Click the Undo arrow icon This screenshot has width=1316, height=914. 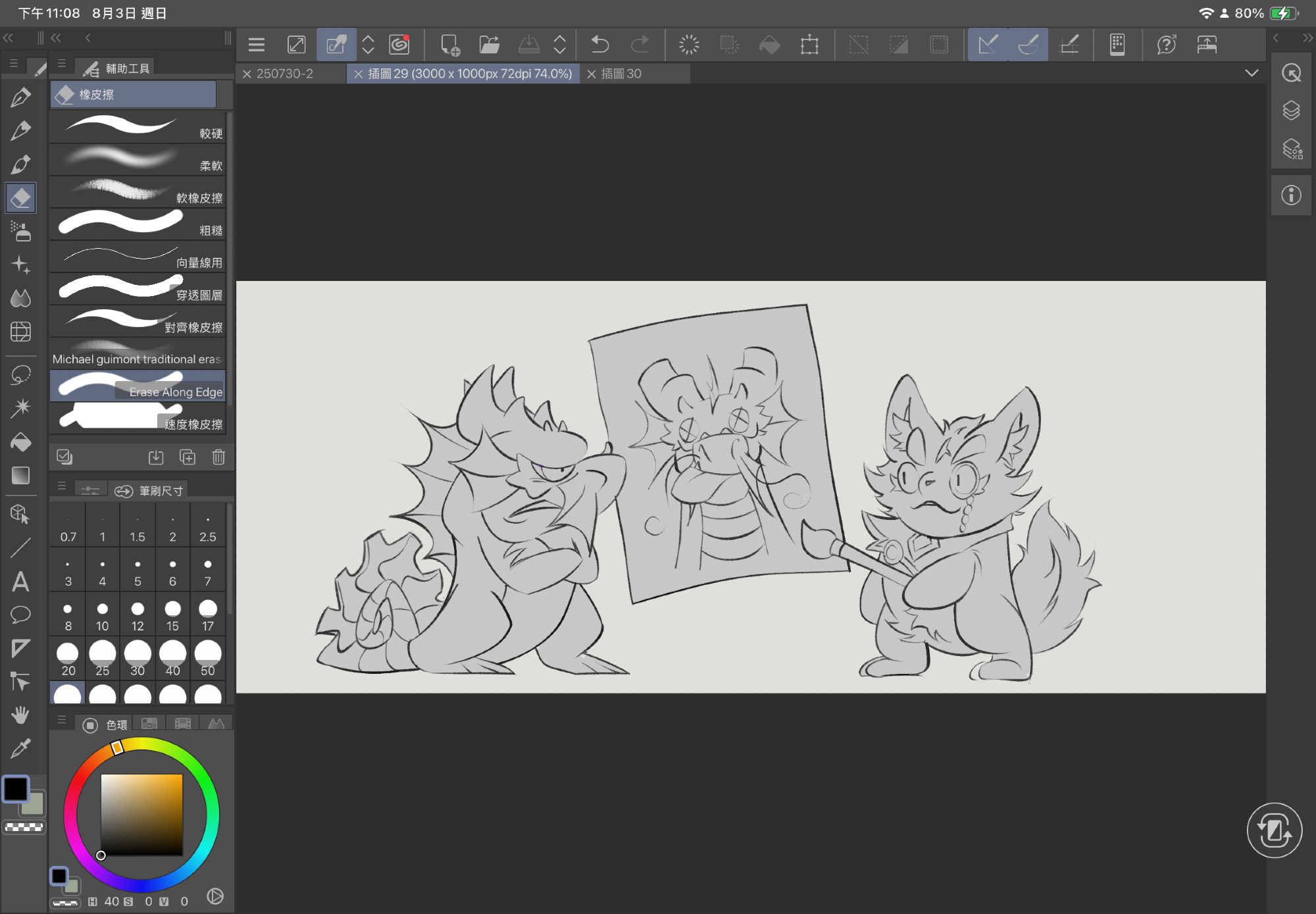(x=599, y=45)
